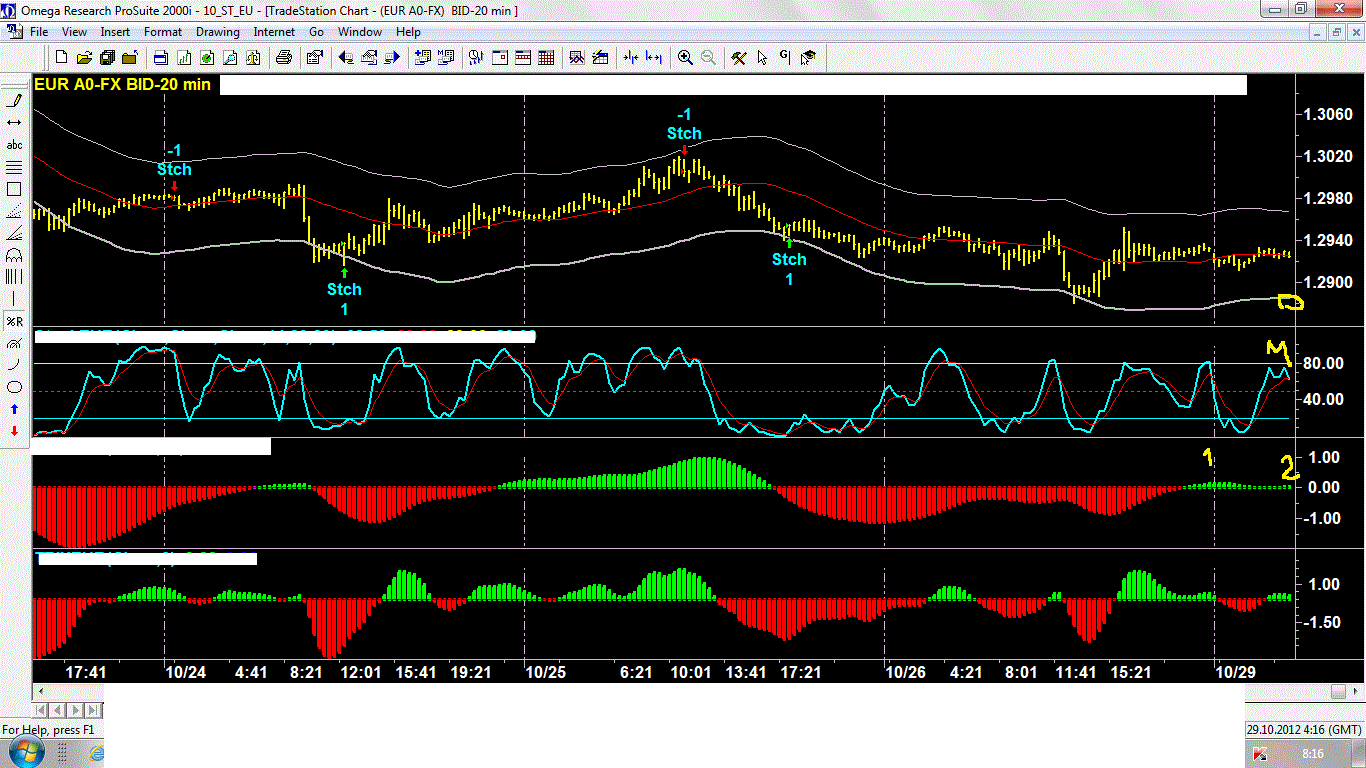Click the Windows Start button
The image size is (1366, 768).
[x=26, y=751]
